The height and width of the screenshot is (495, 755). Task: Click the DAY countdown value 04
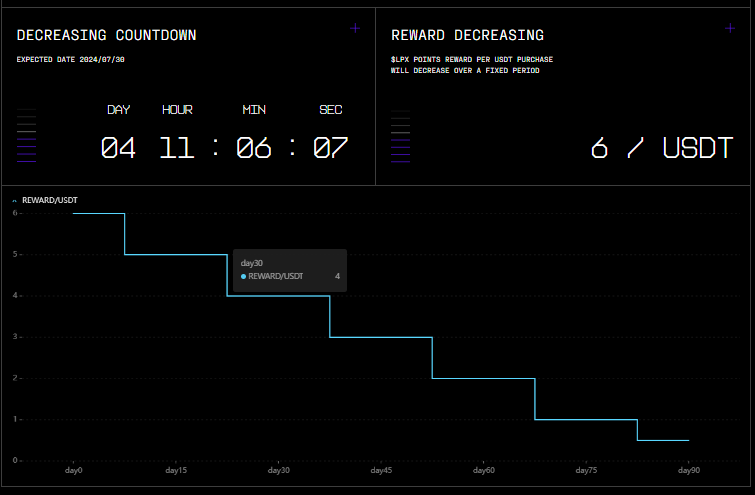pyautogui.click(x=118, y=148)
